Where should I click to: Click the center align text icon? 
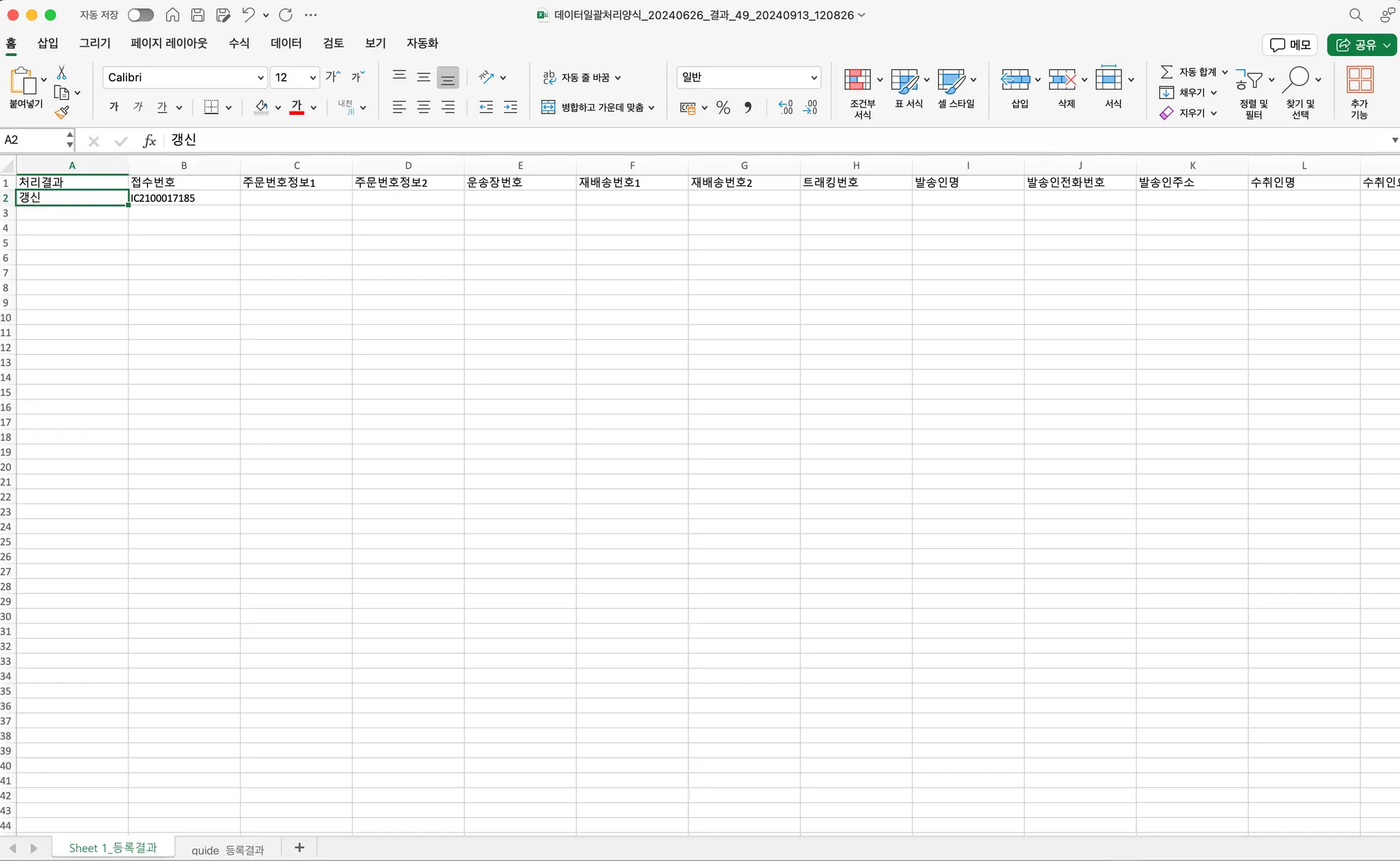click(424, 107)
